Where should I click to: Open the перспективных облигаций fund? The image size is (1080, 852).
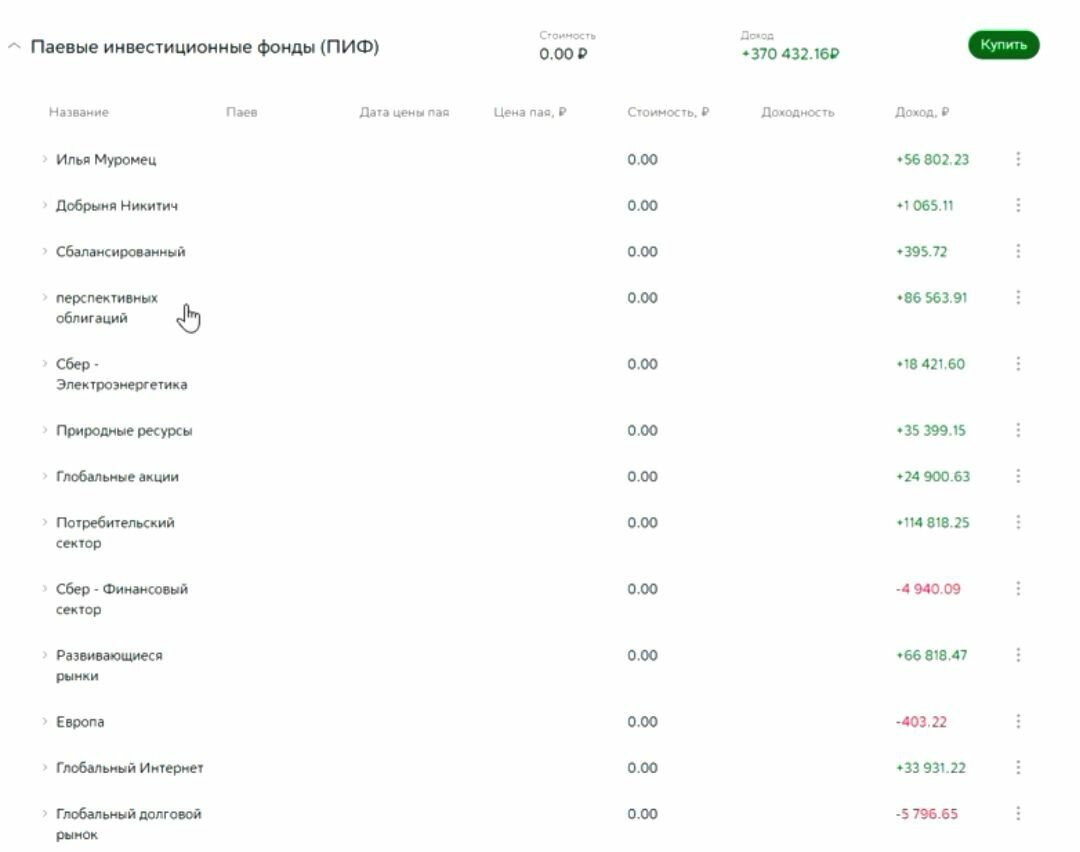point(106,308)
